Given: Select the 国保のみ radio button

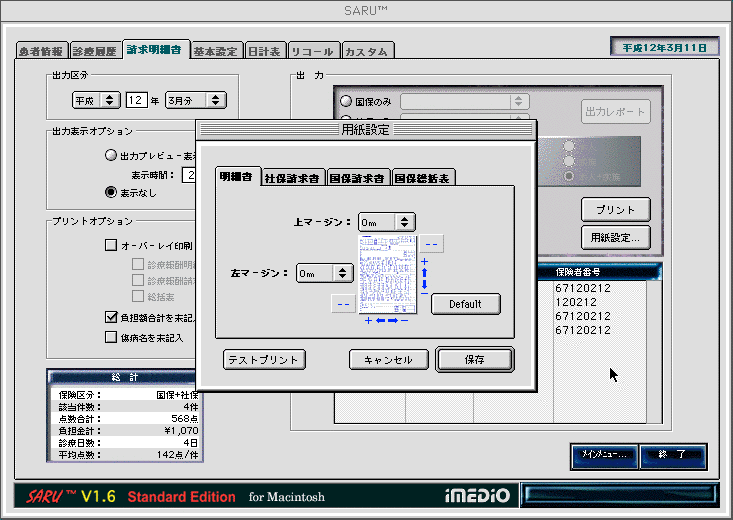Looking at the screenshot, I should point(346,101).
